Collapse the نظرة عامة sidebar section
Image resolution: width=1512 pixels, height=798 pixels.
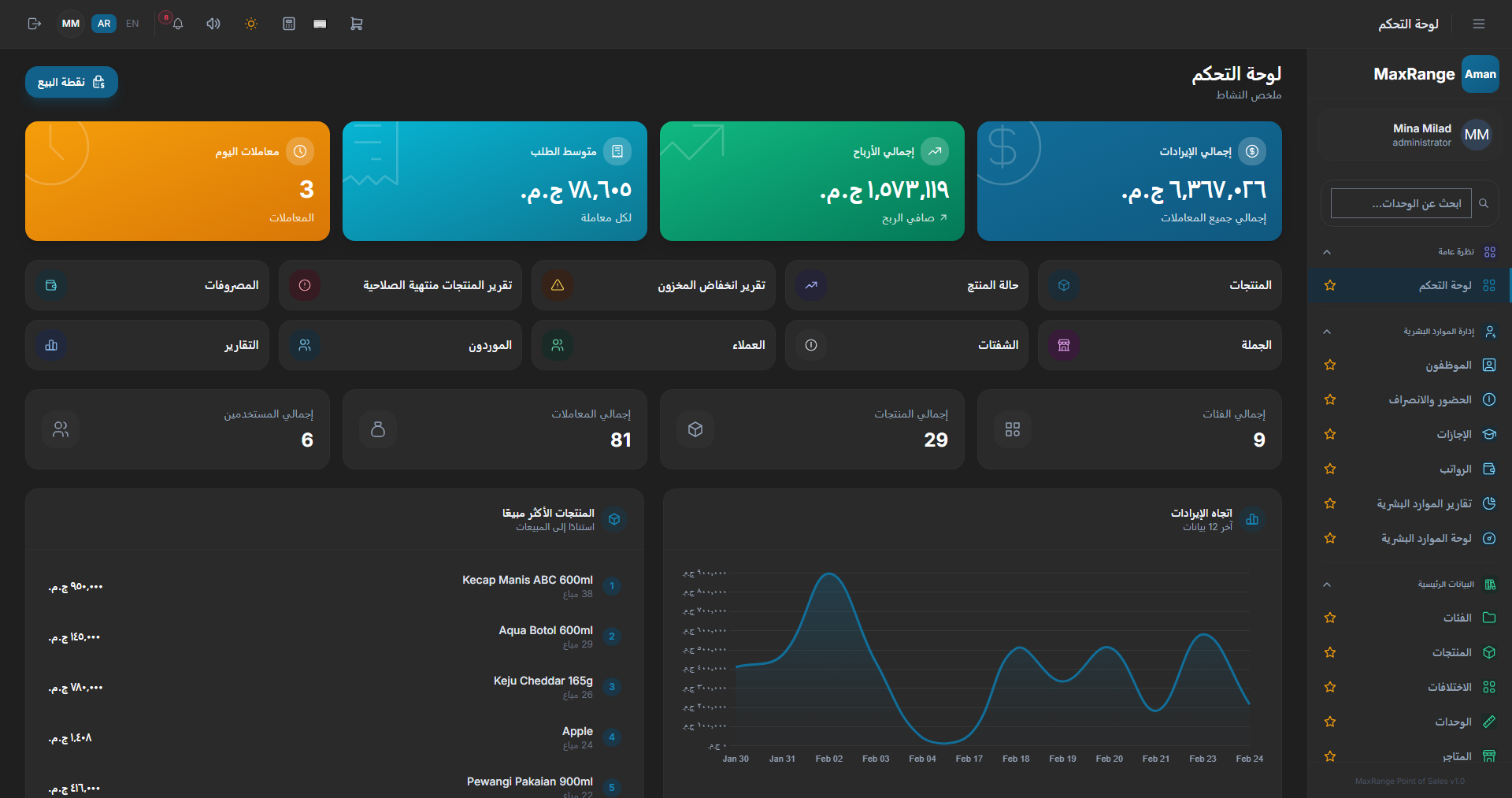point(1327,252)
